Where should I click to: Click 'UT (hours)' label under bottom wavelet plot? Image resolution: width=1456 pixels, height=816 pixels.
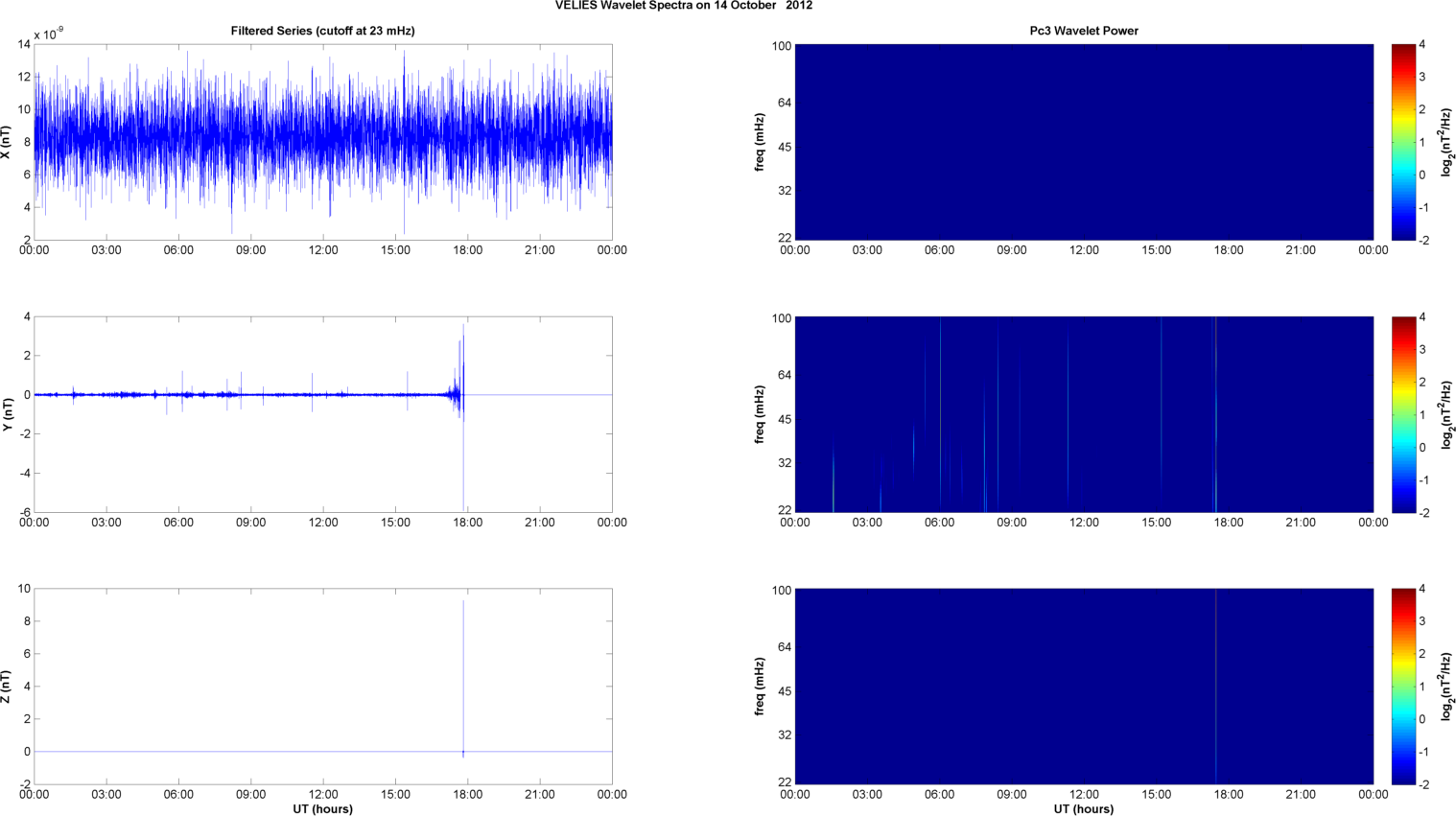point(1084,809)
